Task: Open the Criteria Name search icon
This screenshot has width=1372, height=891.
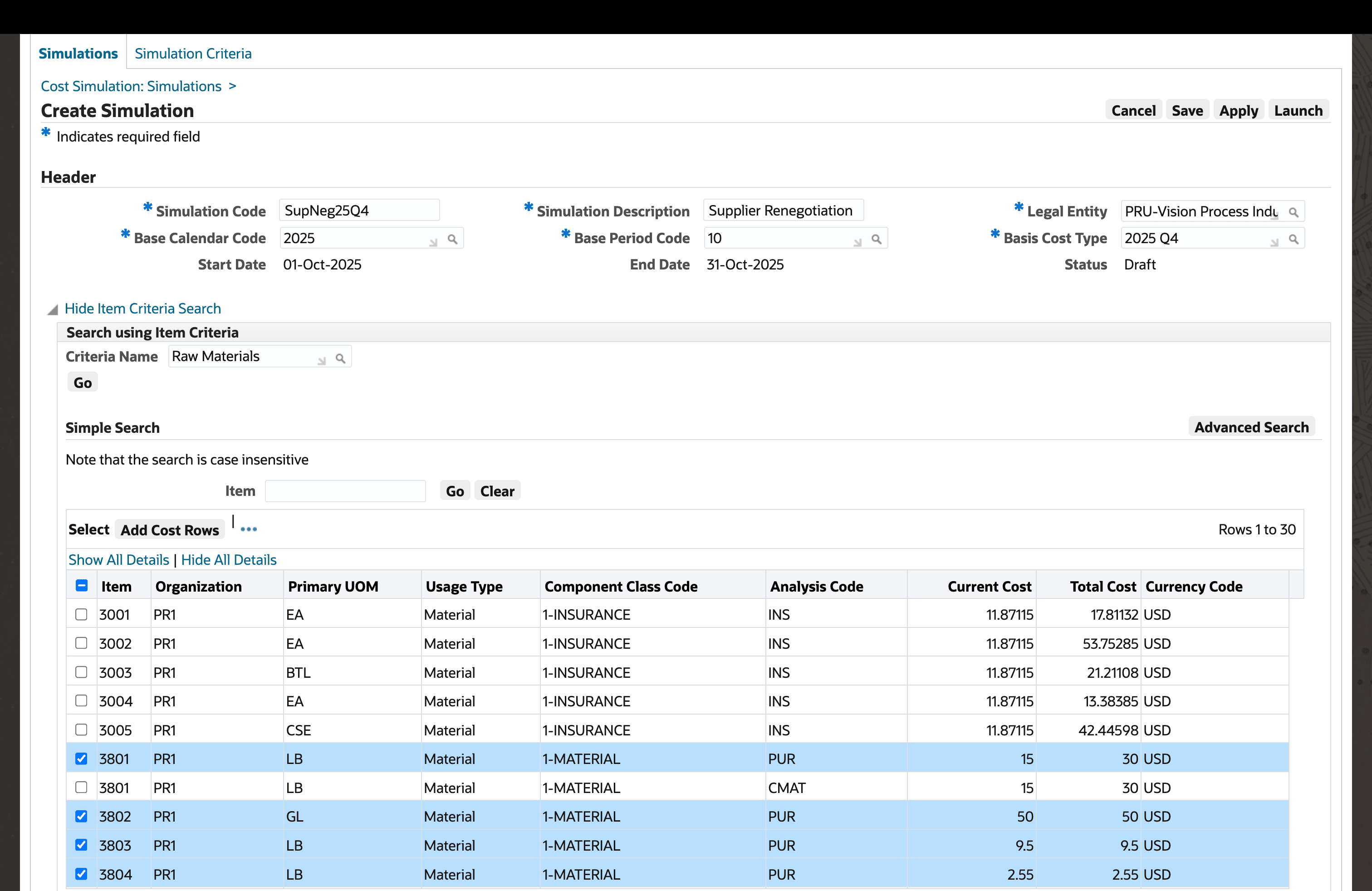Action: pos(341,357)
